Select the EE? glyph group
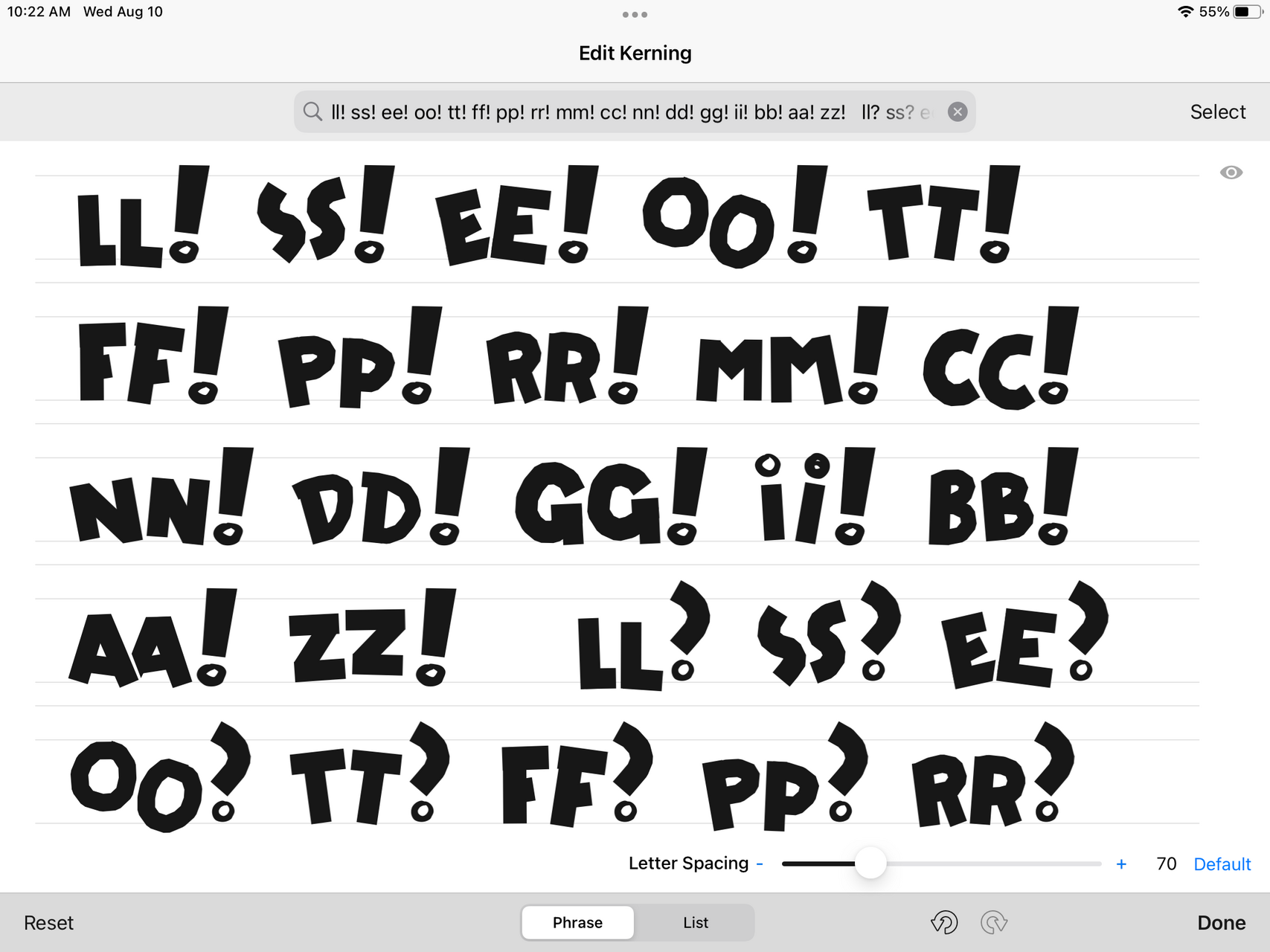 click(x=1025, y=635)
